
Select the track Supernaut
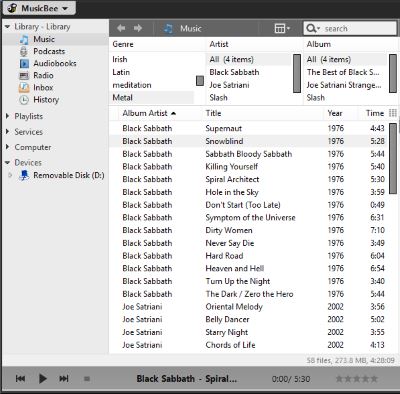pos(223,128)
